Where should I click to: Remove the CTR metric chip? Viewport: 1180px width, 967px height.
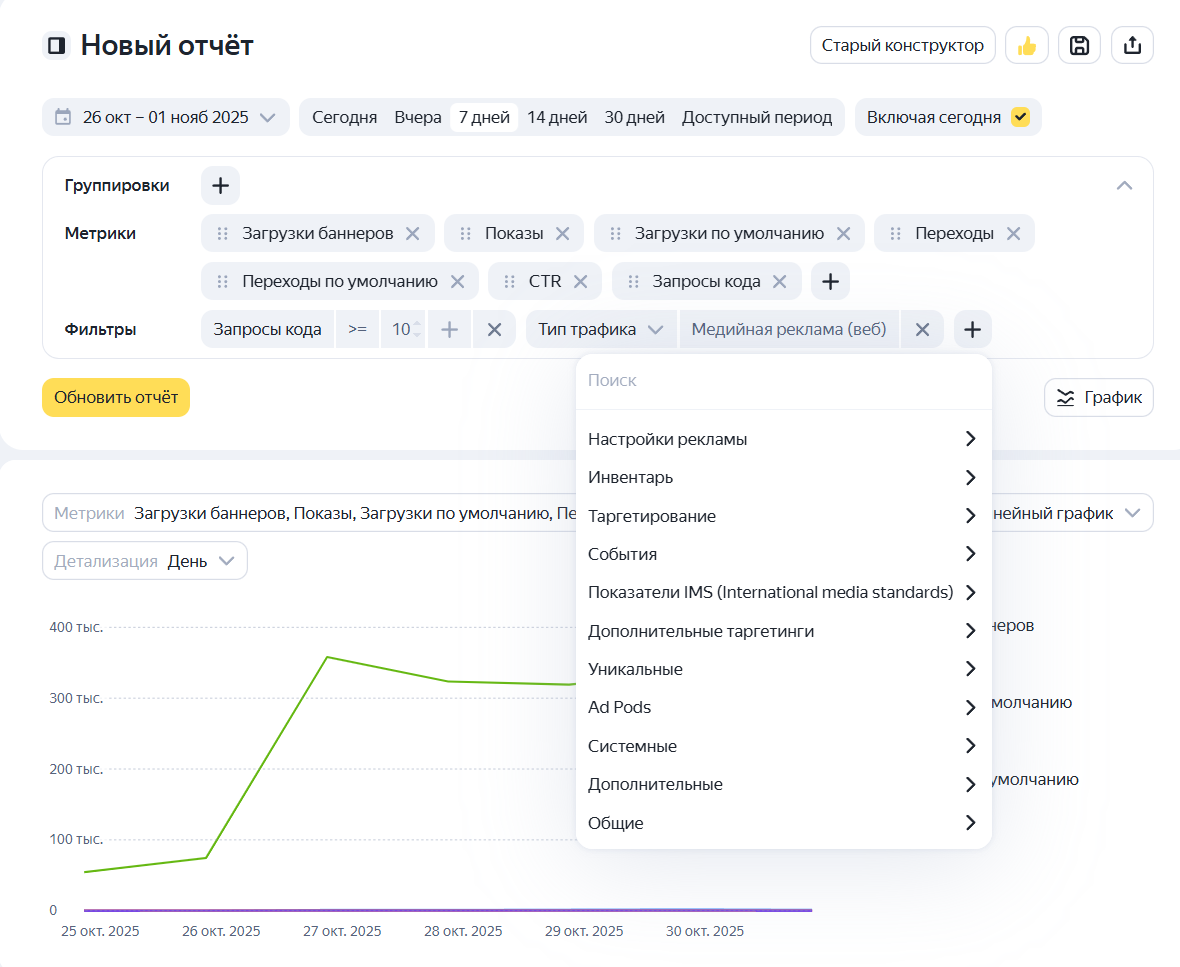click(x=580, y=282)
